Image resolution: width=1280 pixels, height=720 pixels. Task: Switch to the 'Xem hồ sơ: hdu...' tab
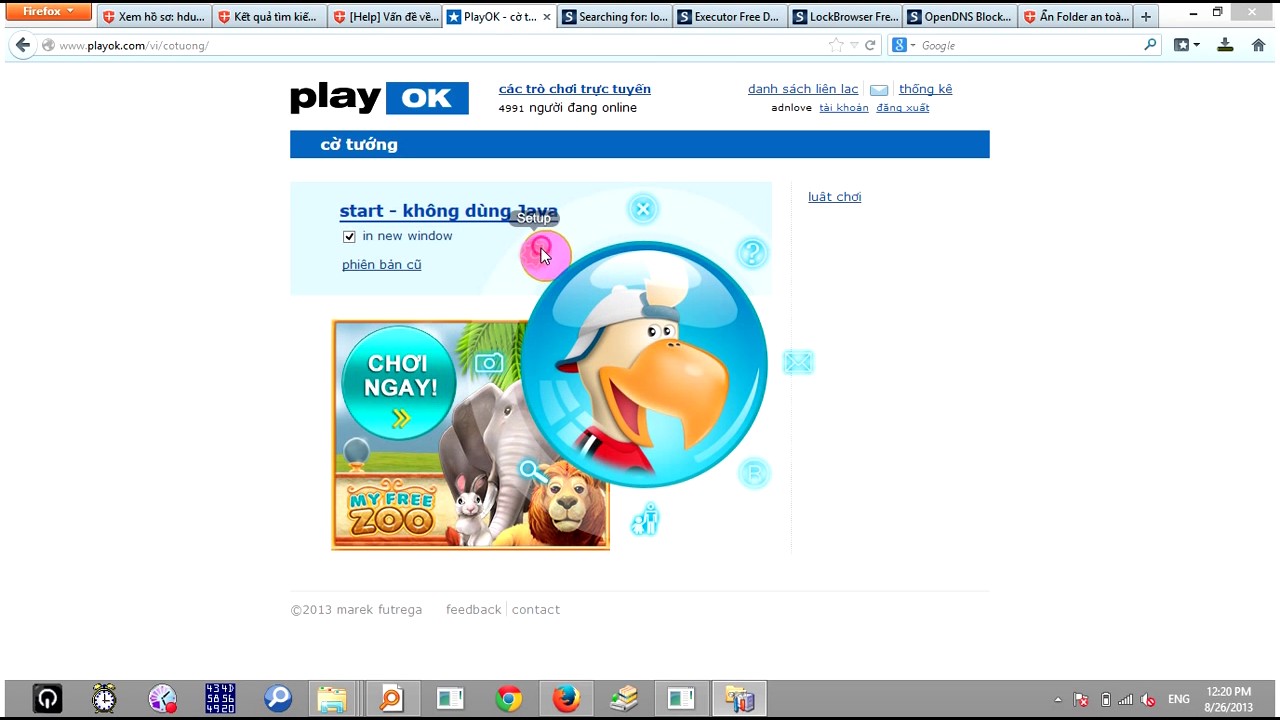(154, 17)
